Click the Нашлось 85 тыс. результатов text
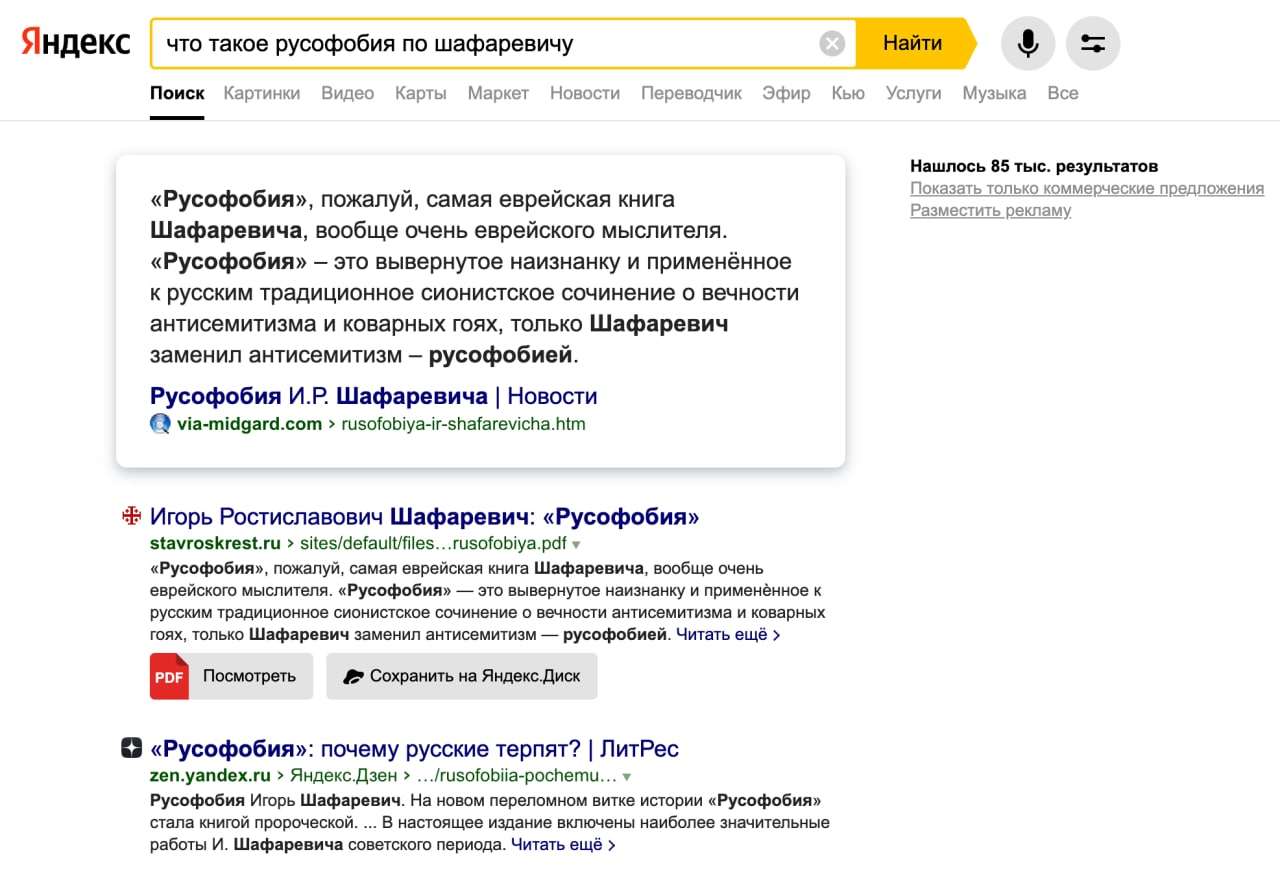 point(1034,166)
